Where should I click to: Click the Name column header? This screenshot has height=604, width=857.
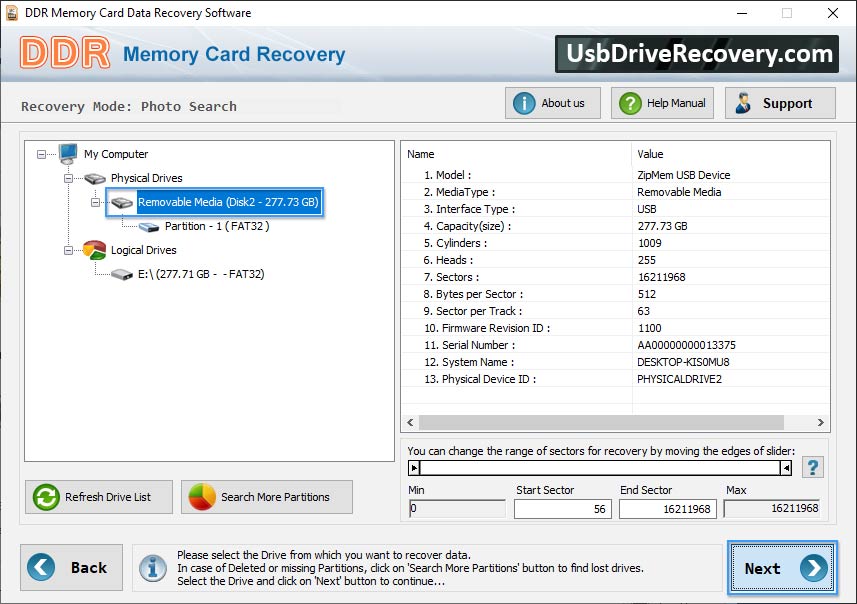[516, 154]
